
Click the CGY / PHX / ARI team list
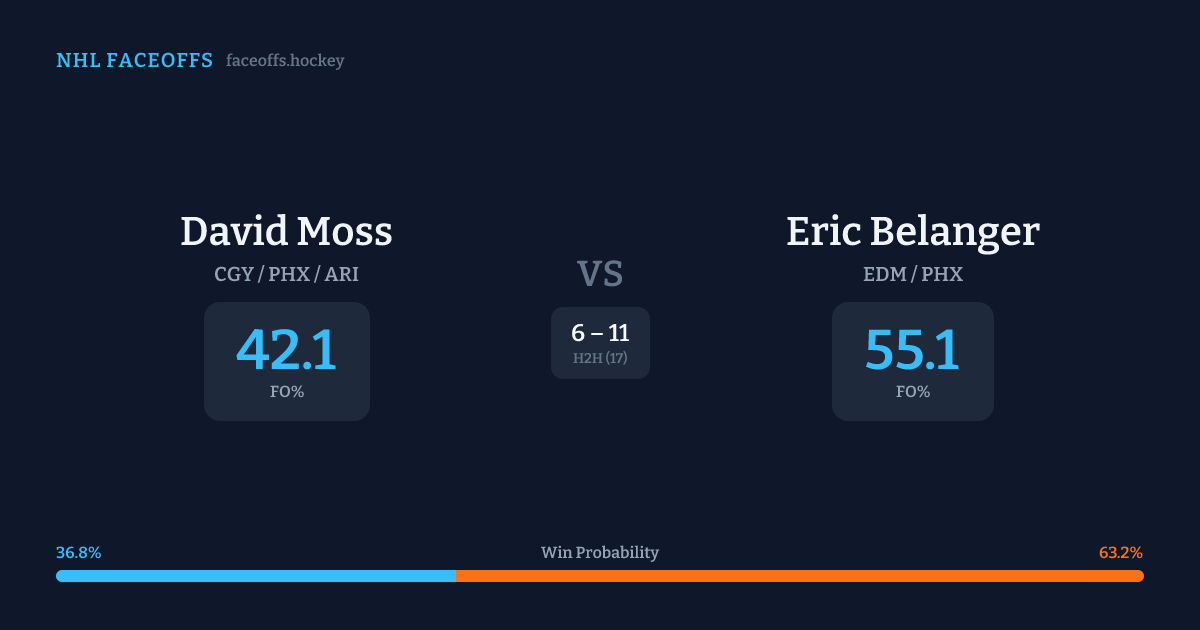(x=286, y=274)
